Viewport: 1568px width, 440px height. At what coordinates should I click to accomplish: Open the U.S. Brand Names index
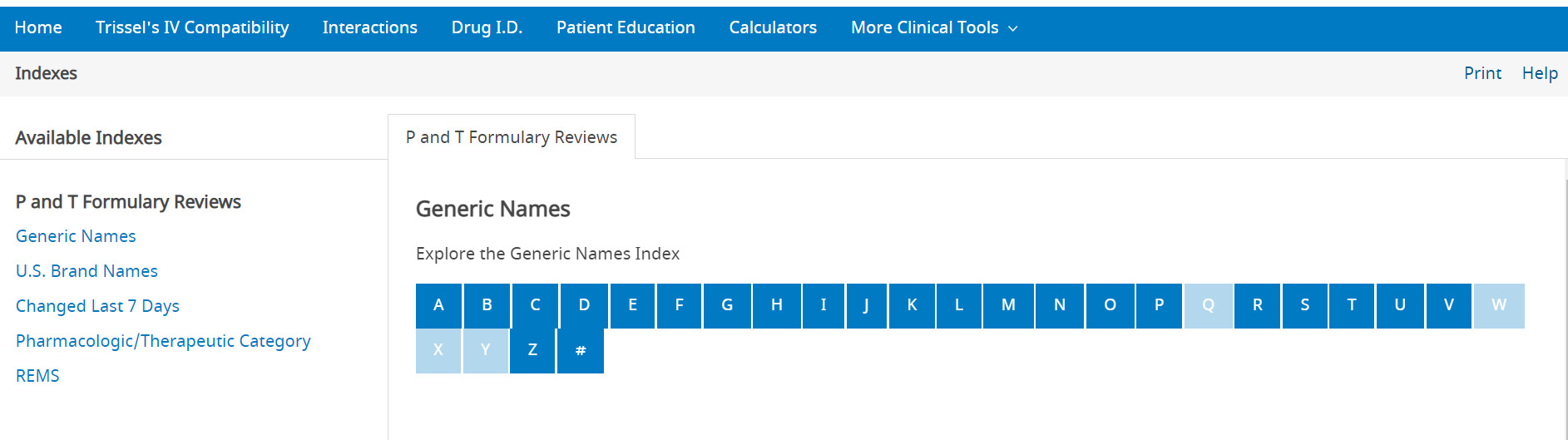87,271
